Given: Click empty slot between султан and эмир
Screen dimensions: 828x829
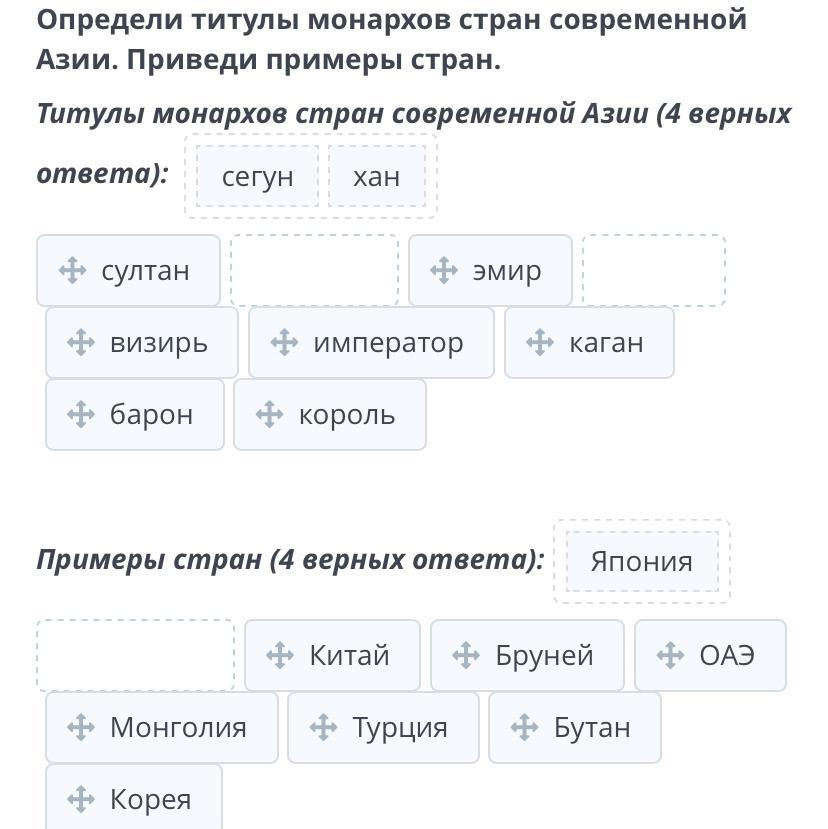Looking at the screenshot, I should pos(315,270).
